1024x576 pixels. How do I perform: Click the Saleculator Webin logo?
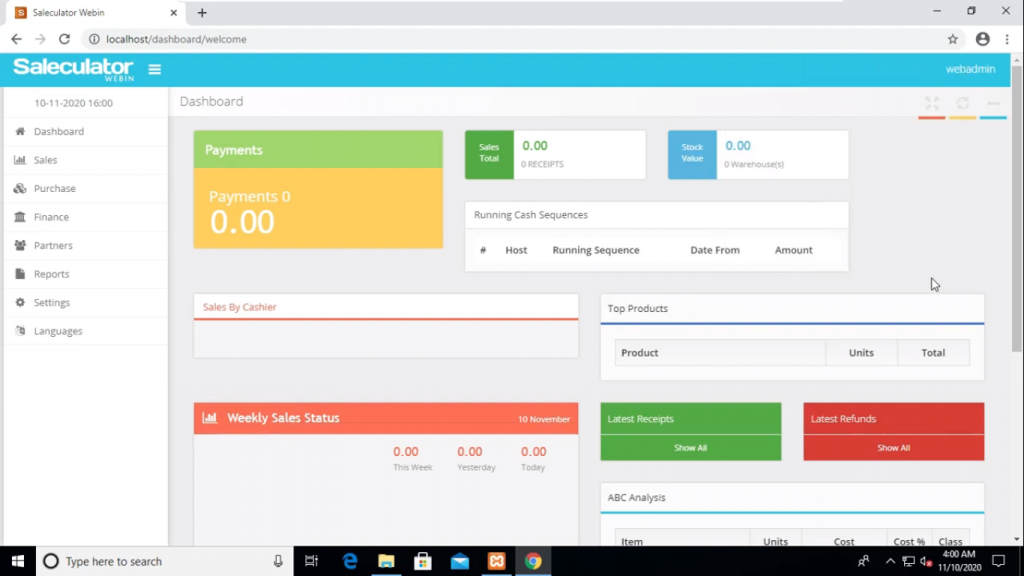(73, 69)
